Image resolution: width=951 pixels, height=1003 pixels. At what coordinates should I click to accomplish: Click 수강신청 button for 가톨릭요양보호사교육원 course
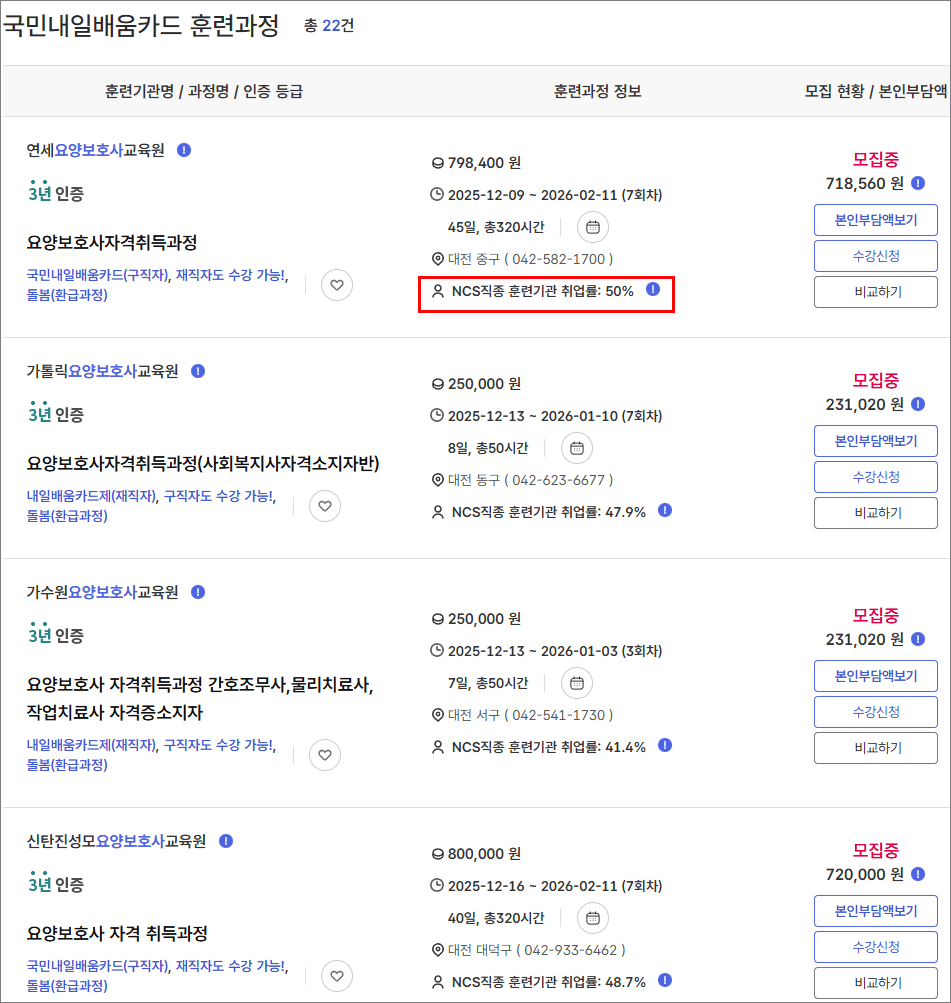pos(876,477)
